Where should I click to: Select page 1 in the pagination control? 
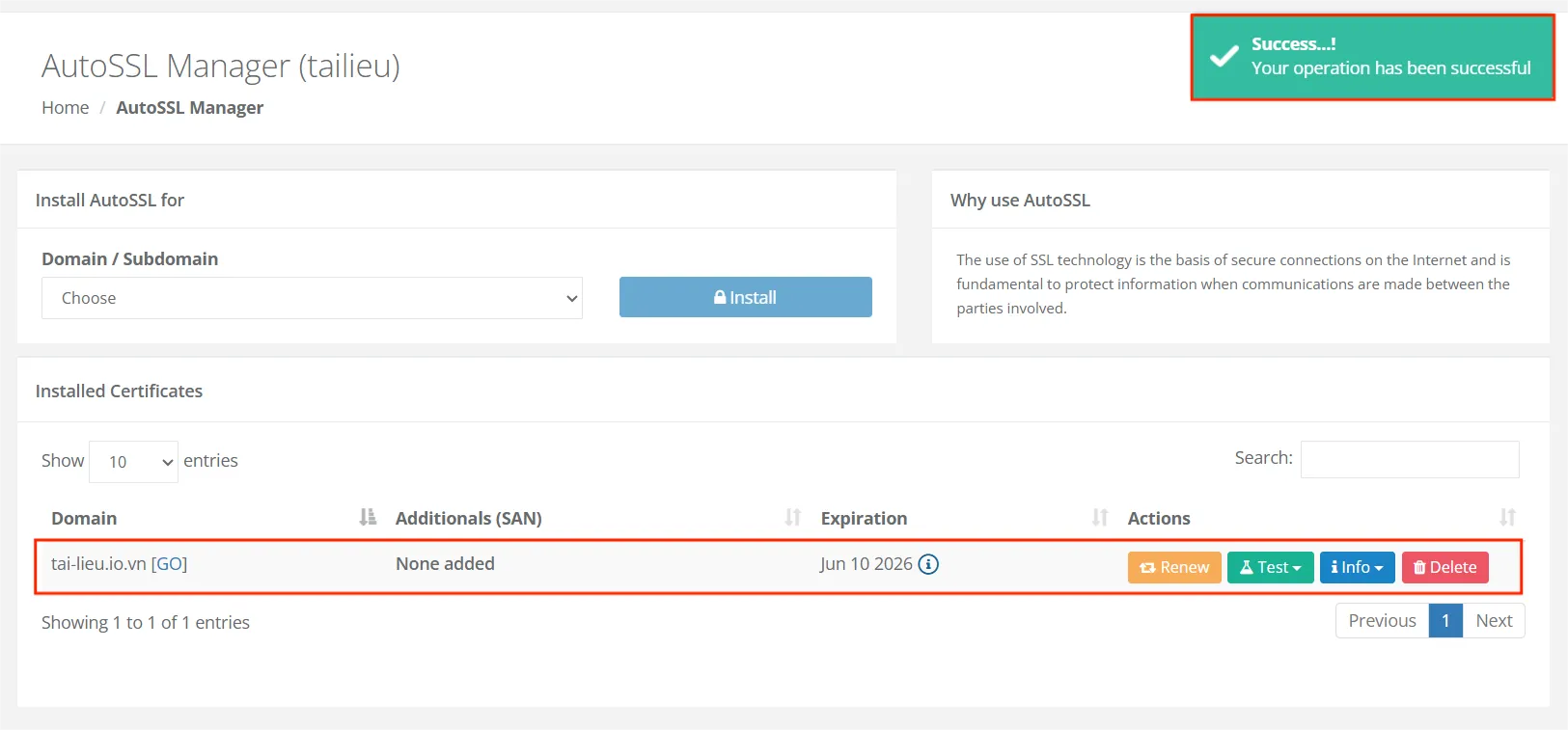pyautogui.click(x=1445, y=620)
